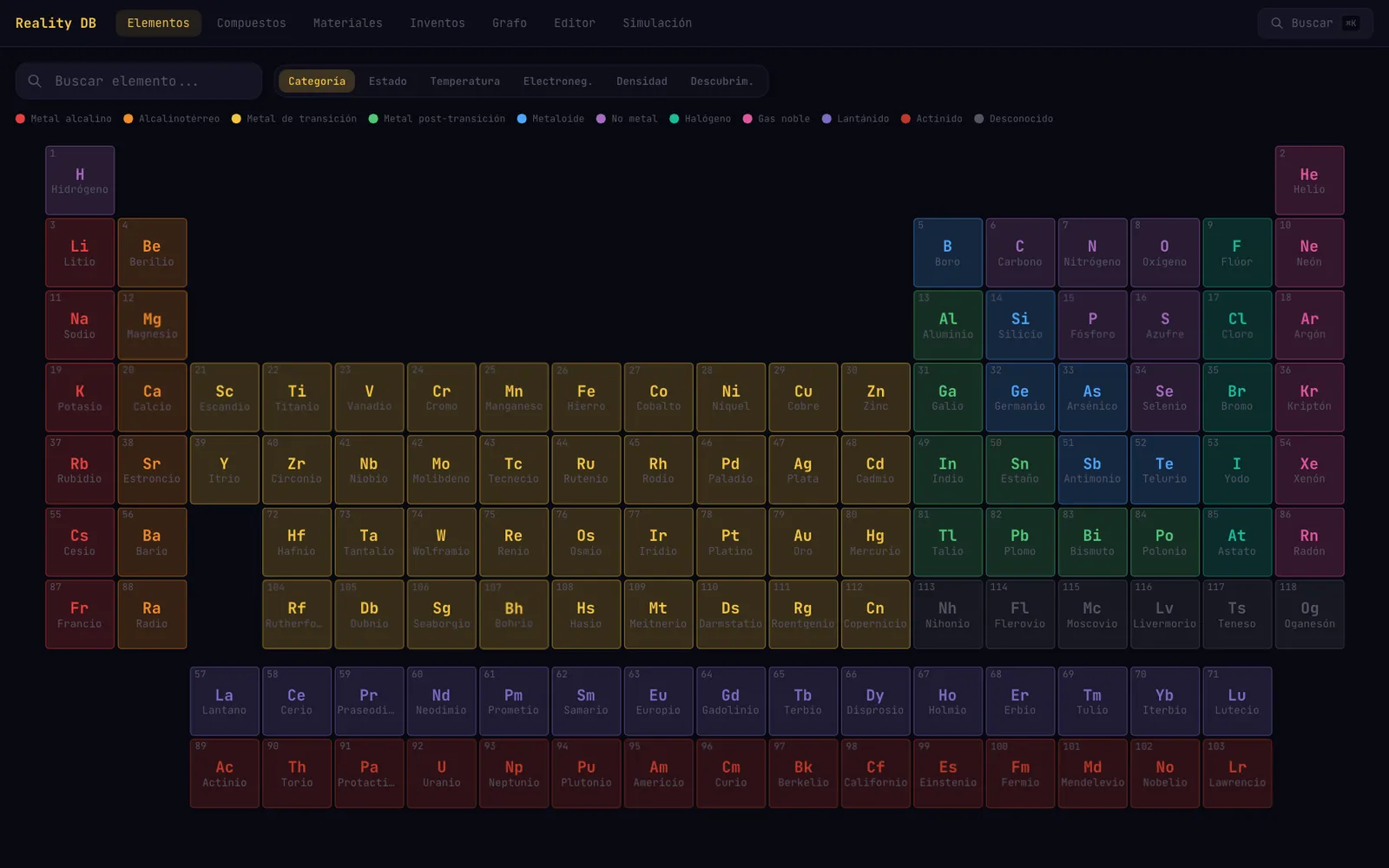
Task: Click the Gas noble legend entry
Action: coord(776,119)
